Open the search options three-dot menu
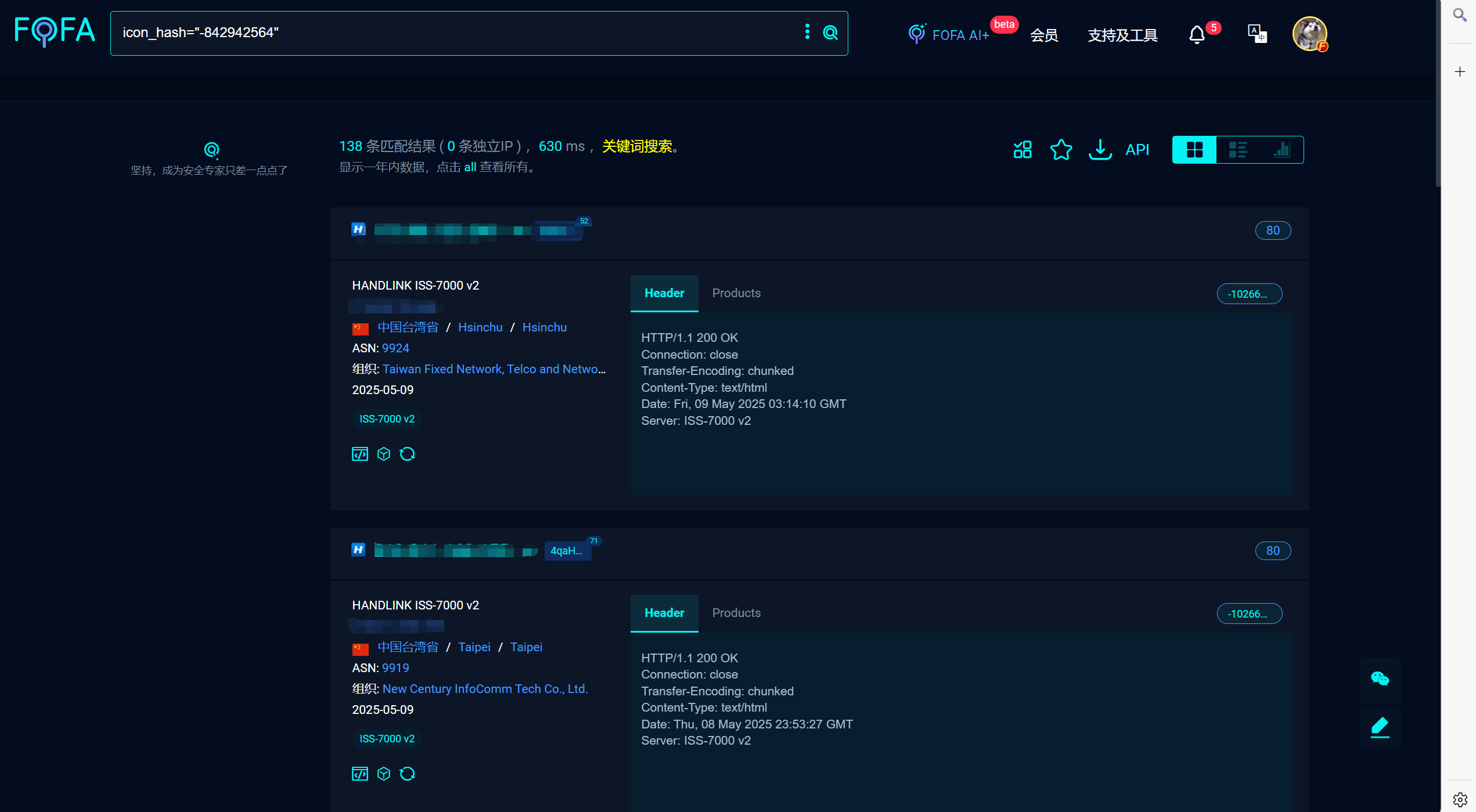The width and height of the screenshot is (1476, 812). (x=807, y=32)
